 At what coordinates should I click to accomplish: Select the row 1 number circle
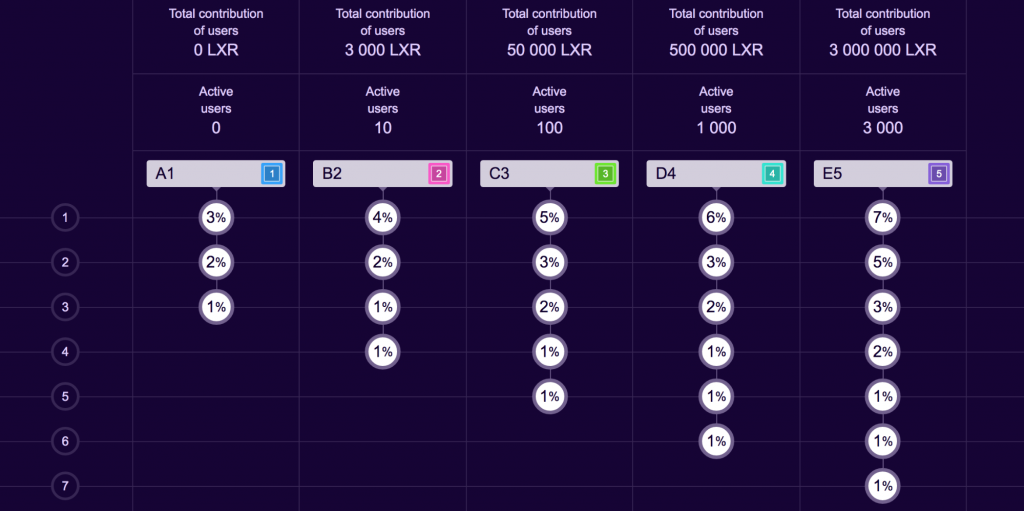coord(65,217)
